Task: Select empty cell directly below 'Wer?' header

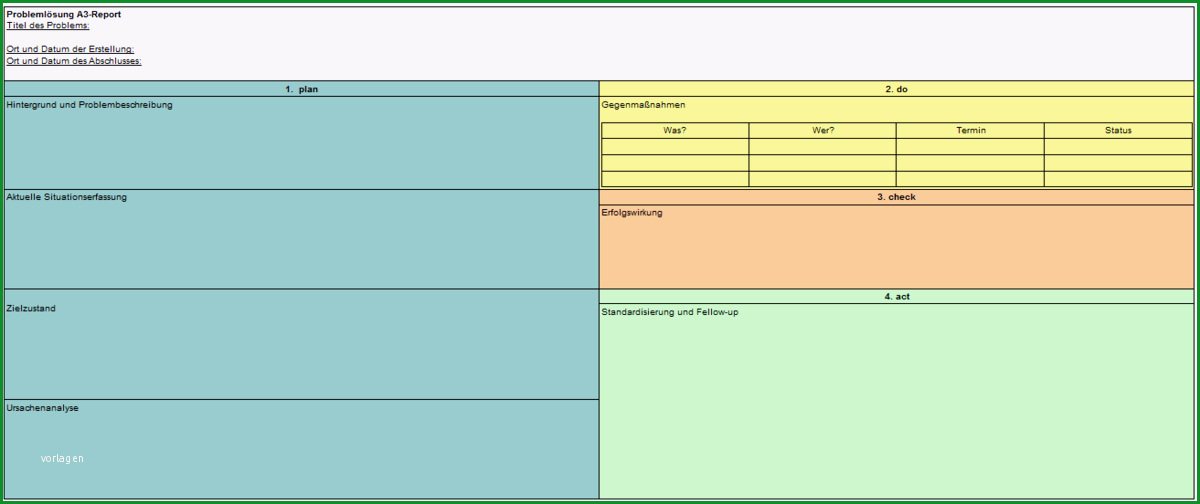Action: [823, 147]
